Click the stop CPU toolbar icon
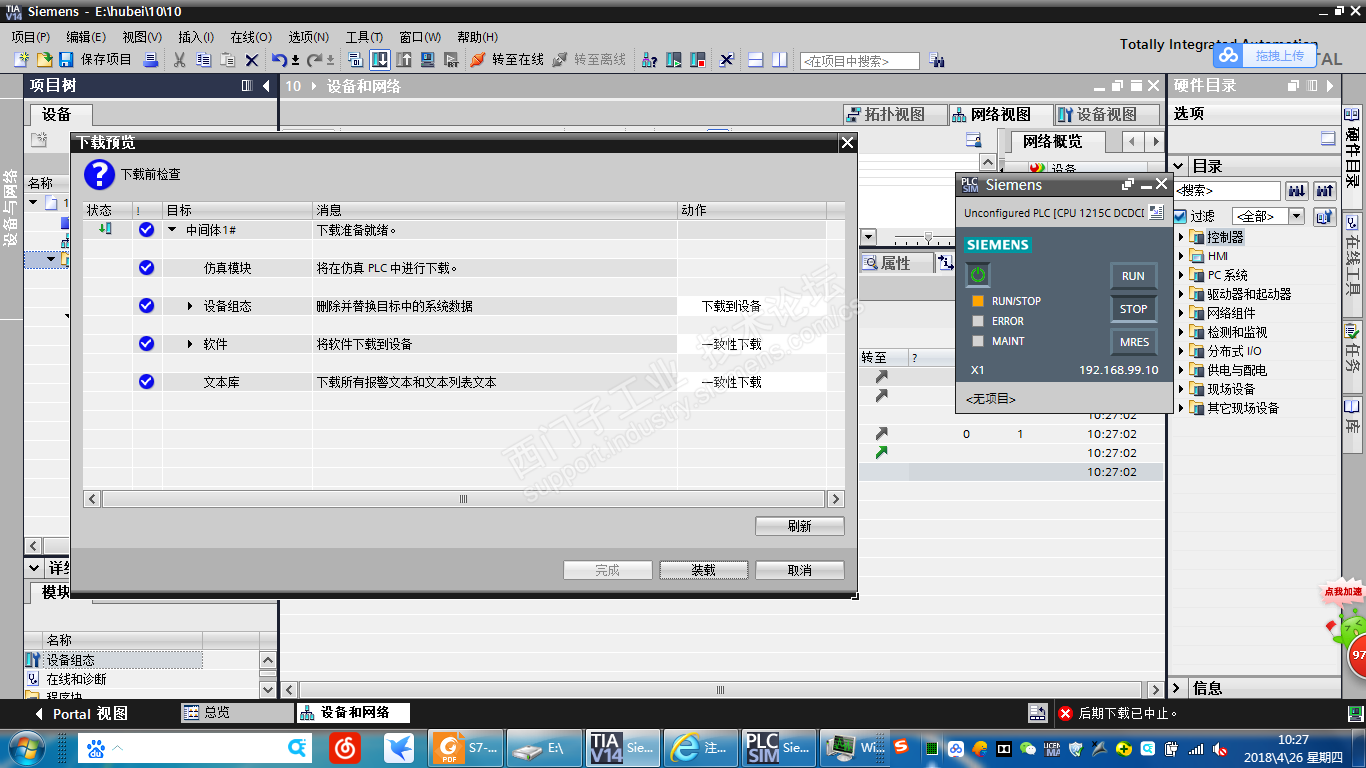 (x=698, y=60)
